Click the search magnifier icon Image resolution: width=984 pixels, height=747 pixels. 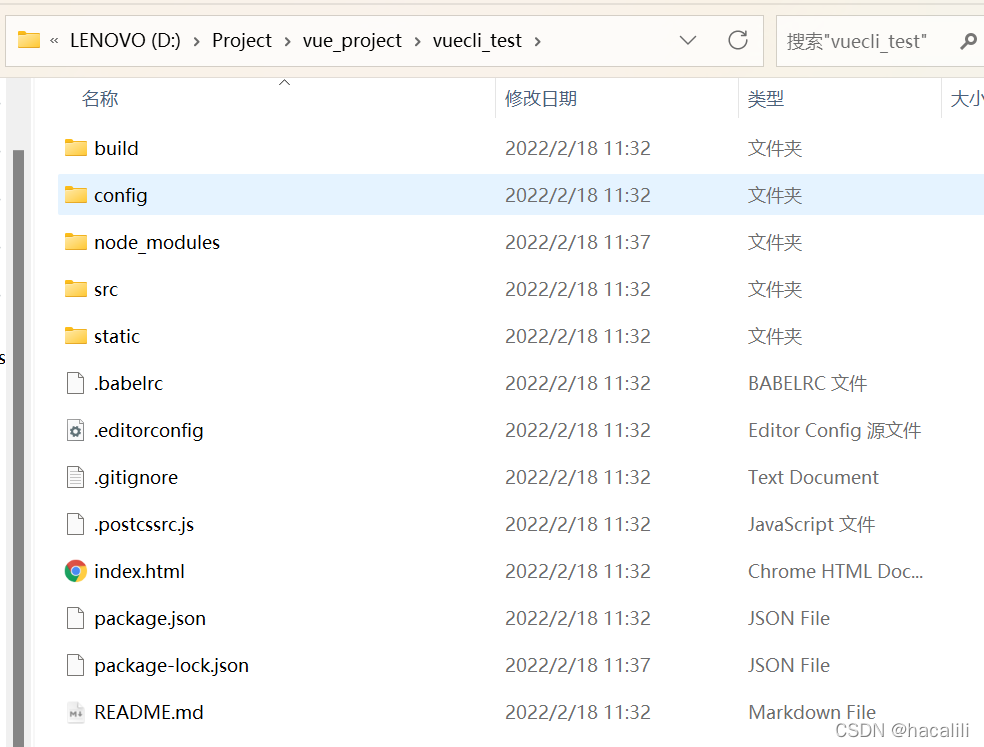tap(968, 41)
